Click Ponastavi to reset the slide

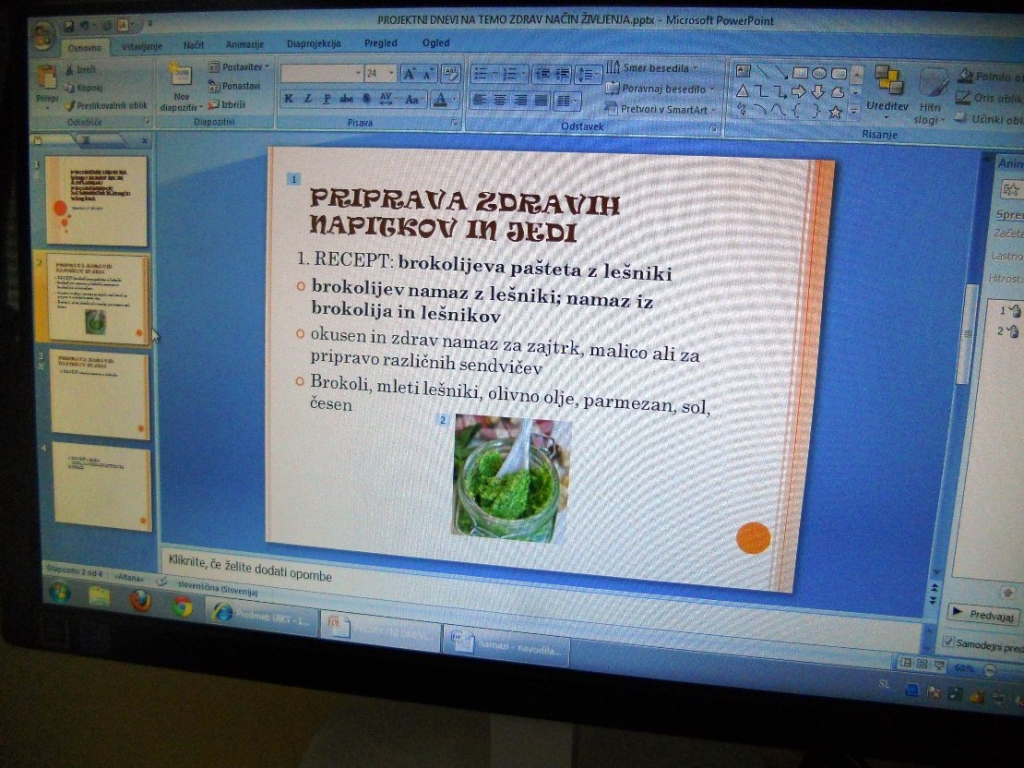coord(234,86)
